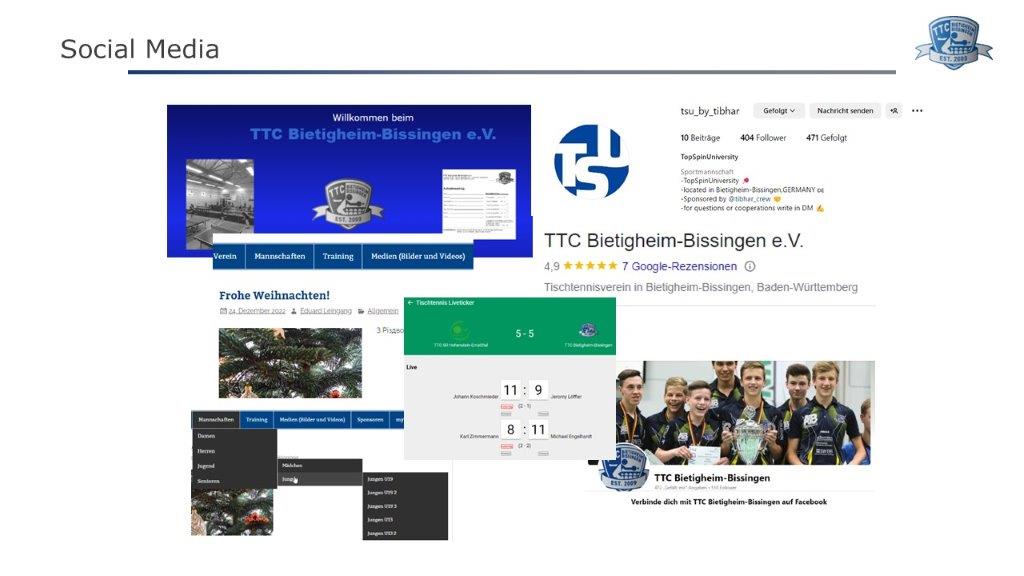Click the three-dot more options icon

(x=917, y=111)
